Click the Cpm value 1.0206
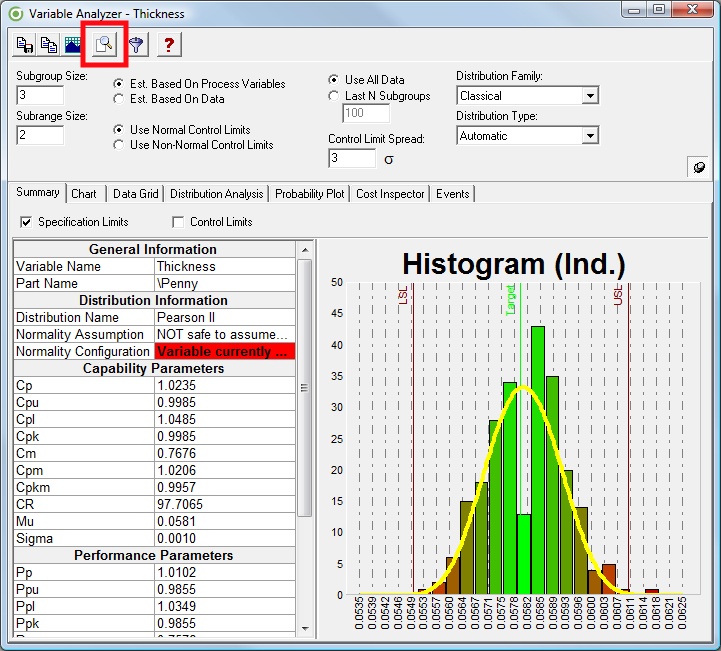This screenshot has height=651, width=721. tap(225, 470)
